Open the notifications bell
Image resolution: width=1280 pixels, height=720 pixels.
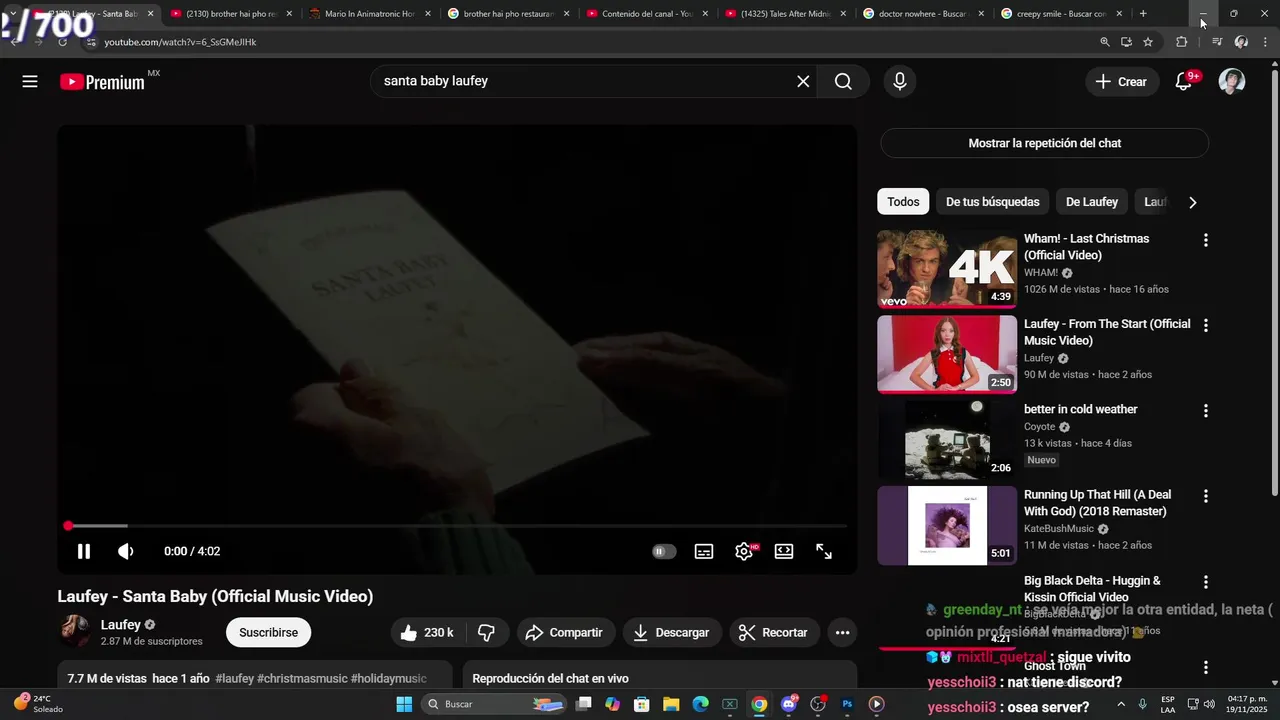1184,82
